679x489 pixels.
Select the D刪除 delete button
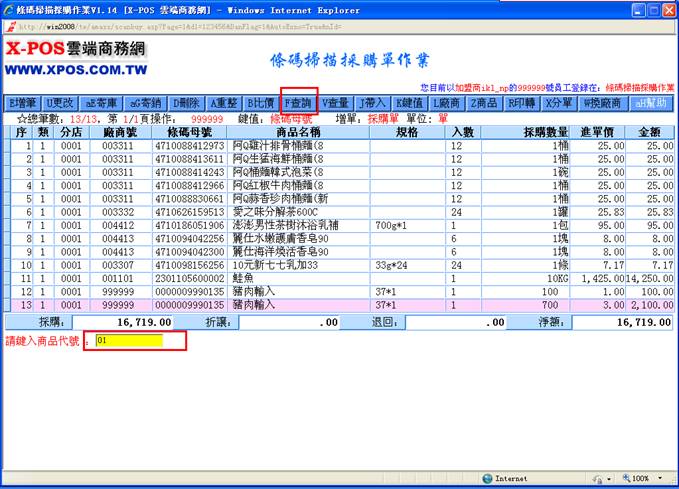coord(187,103)
